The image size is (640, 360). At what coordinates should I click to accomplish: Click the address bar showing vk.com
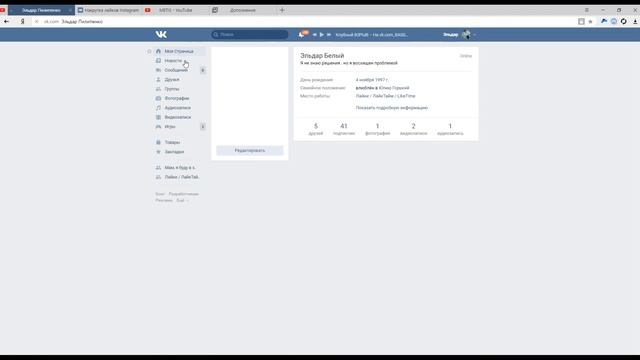pos(306,22)
